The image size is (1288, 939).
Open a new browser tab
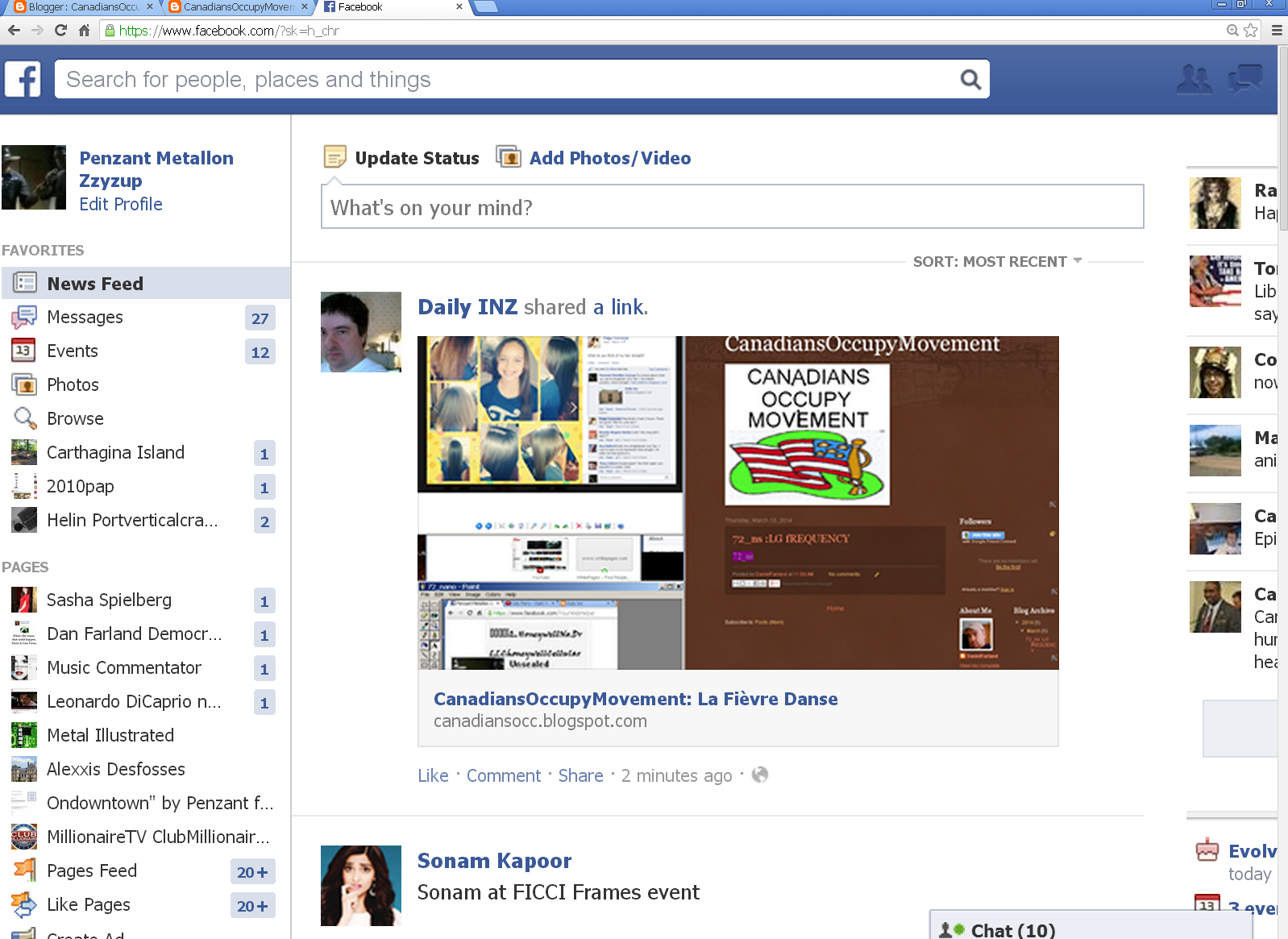486,6
